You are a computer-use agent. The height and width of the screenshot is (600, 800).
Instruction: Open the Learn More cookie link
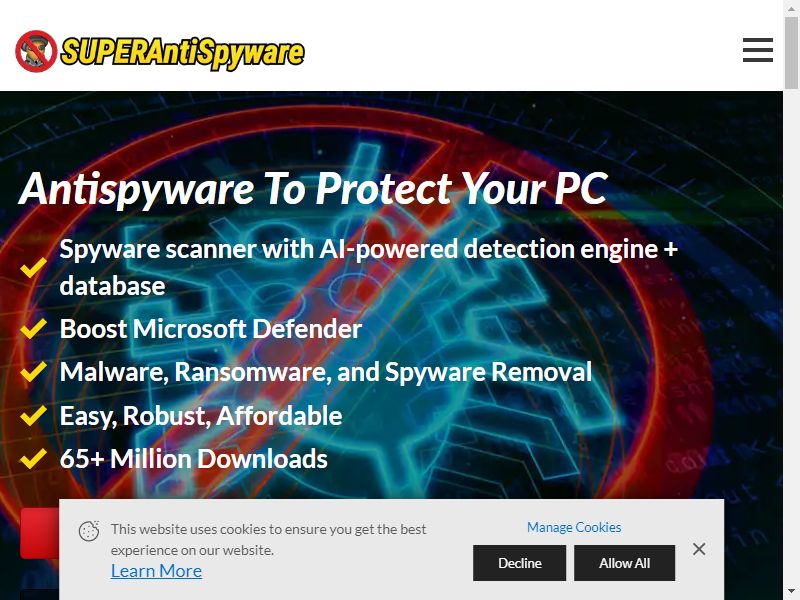click(156, 571)
